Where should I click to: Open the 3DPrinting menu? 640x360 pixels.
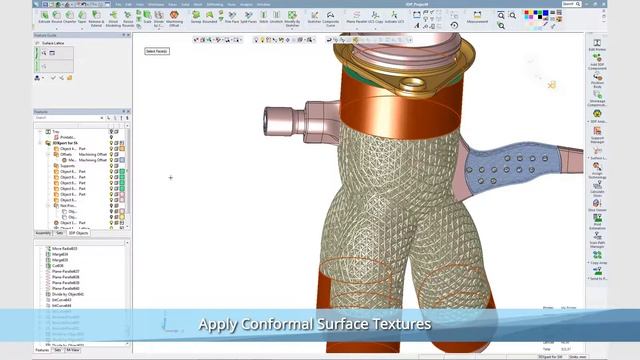click(x=215, y=4)
